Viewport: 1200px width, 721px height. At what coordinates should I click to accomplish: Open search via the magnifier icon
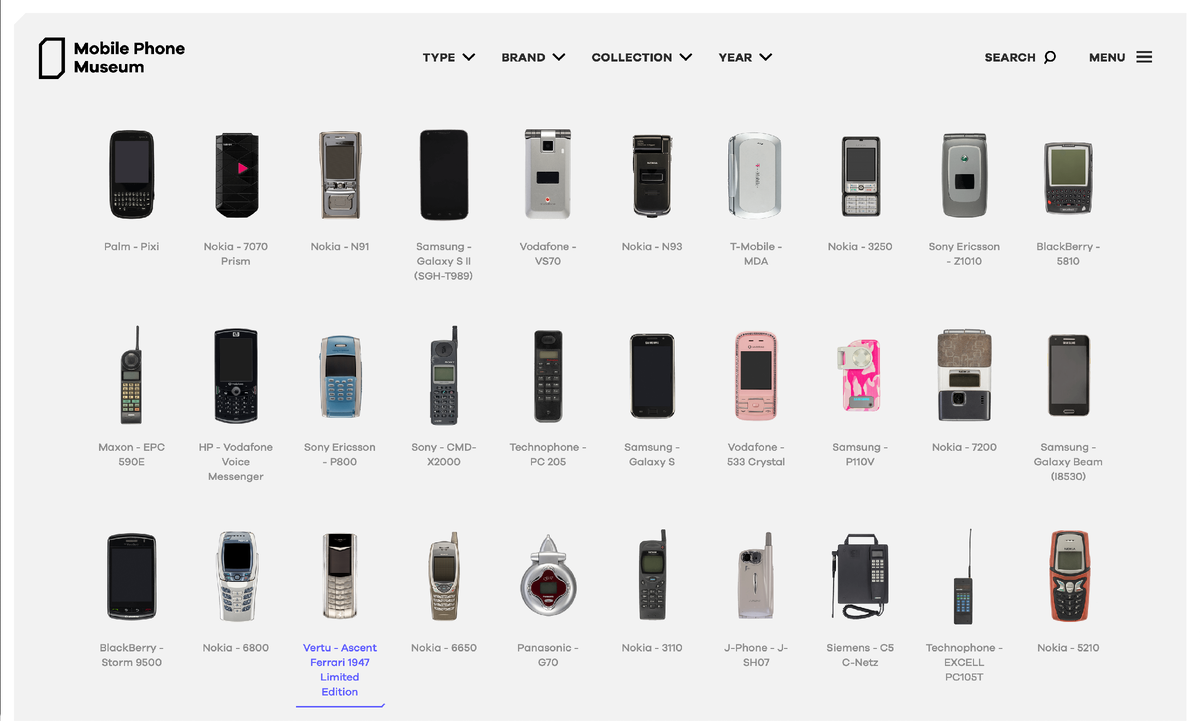point(1049,57)
